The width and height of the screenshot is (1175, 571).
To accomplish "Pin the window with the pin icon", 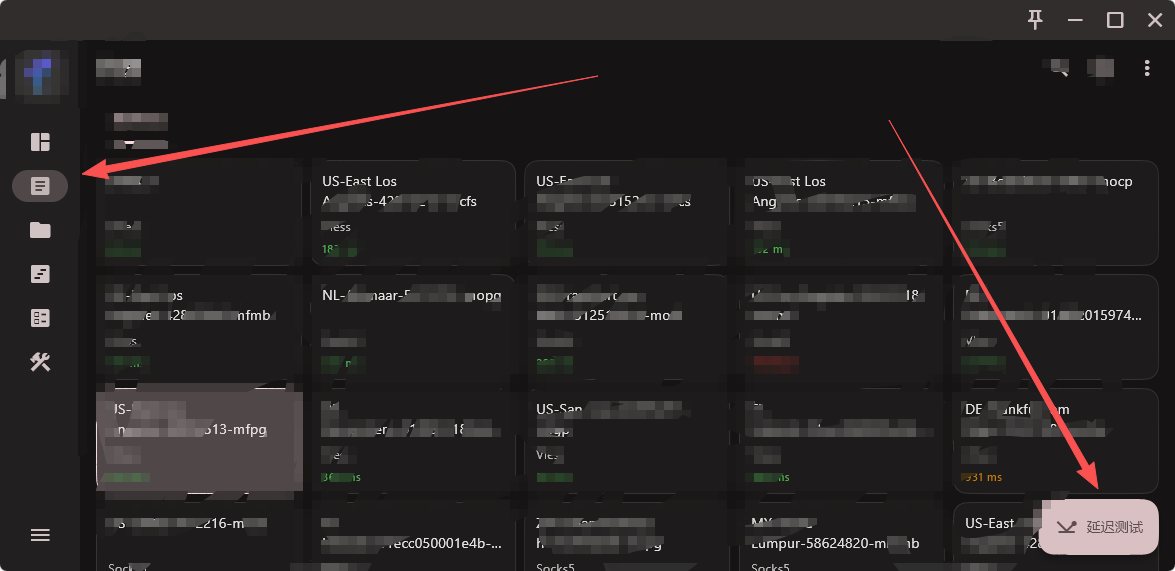I will pyautogui.click(x=1035, y=20).
